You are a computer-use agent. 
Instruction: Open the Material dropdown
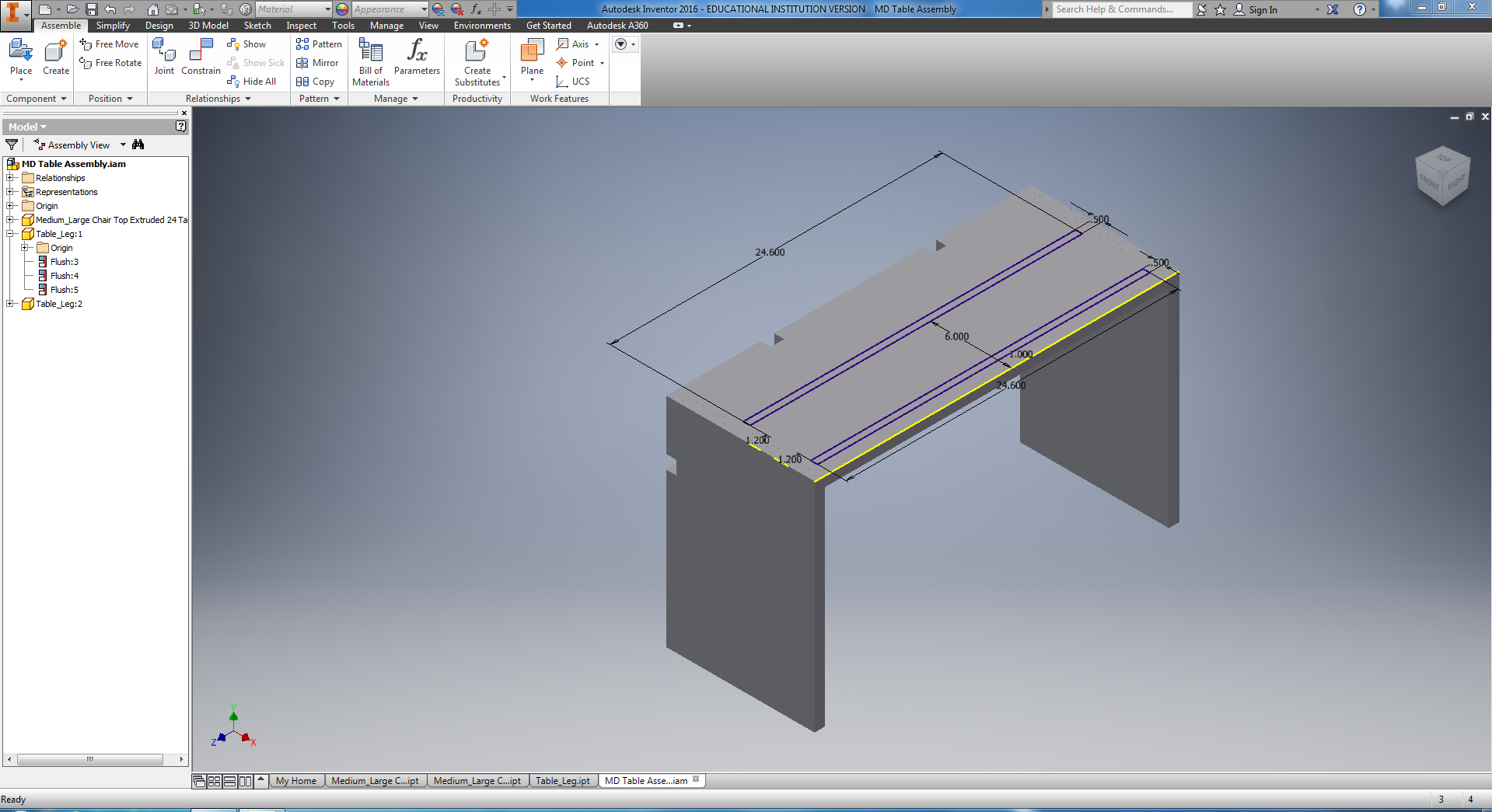click(x=329, y=9)
